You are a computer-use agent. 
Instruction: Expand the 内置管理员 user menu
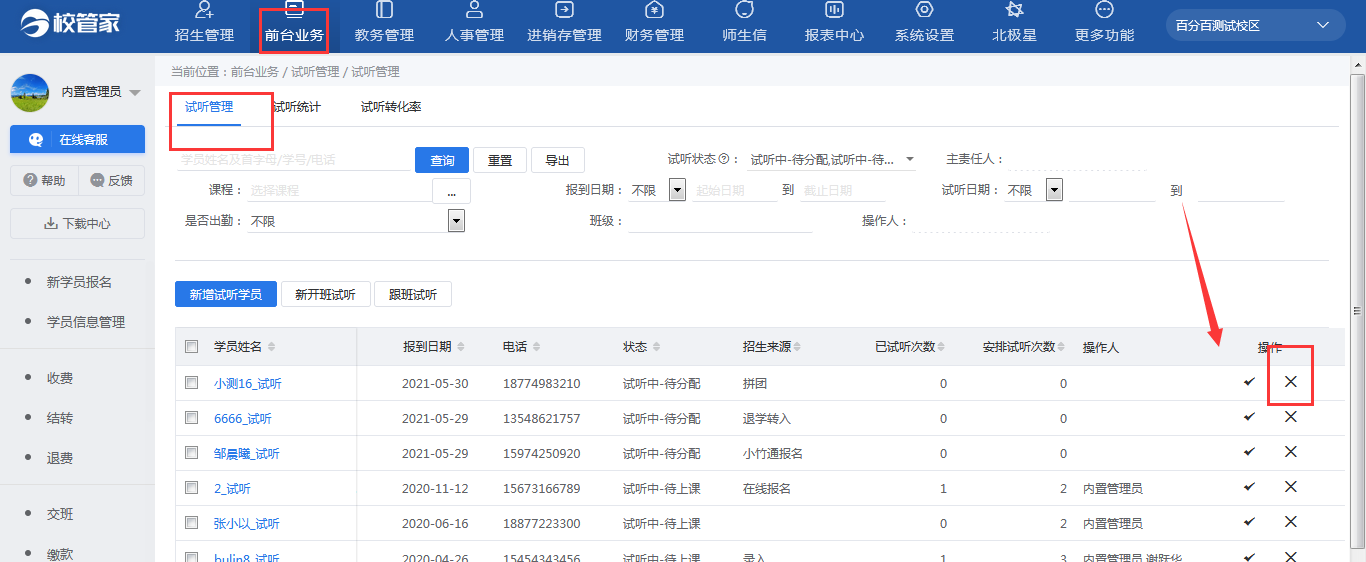point(135,92)
